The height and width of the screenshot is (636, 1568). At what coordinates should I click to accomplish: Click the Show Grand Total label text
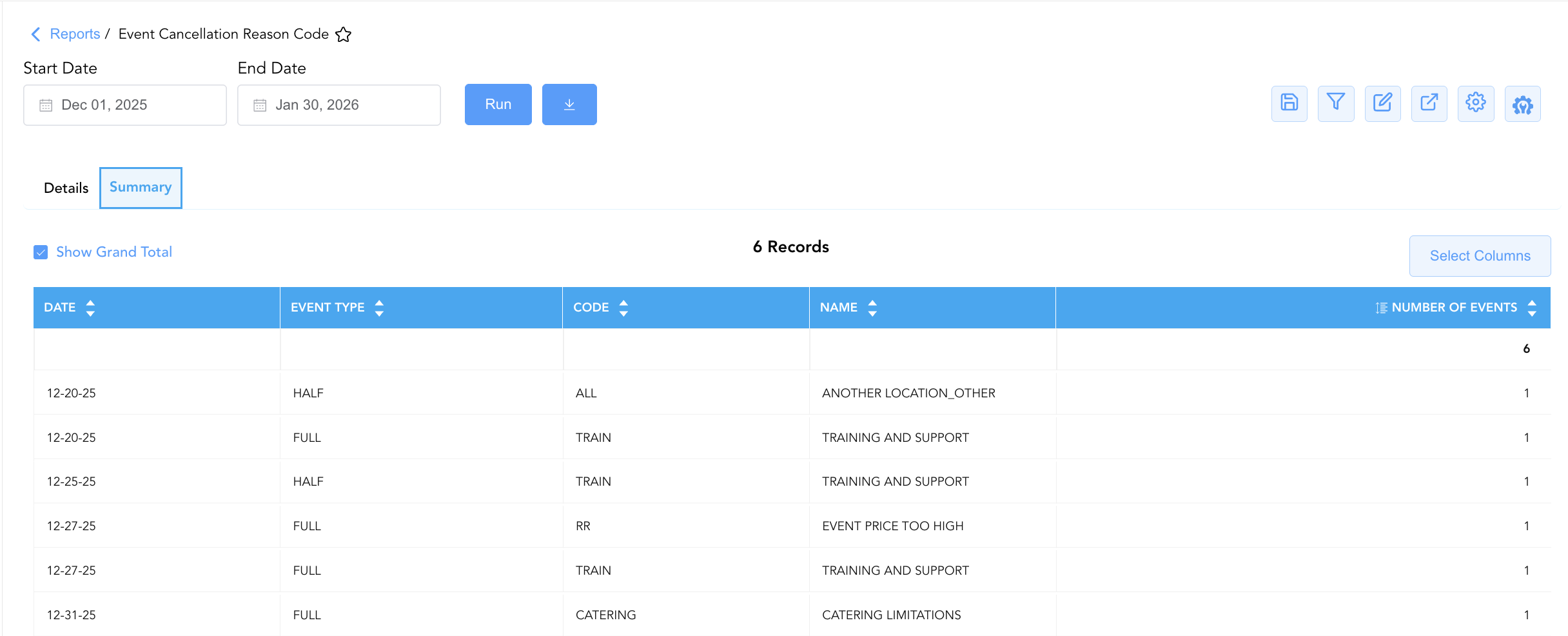114,252
